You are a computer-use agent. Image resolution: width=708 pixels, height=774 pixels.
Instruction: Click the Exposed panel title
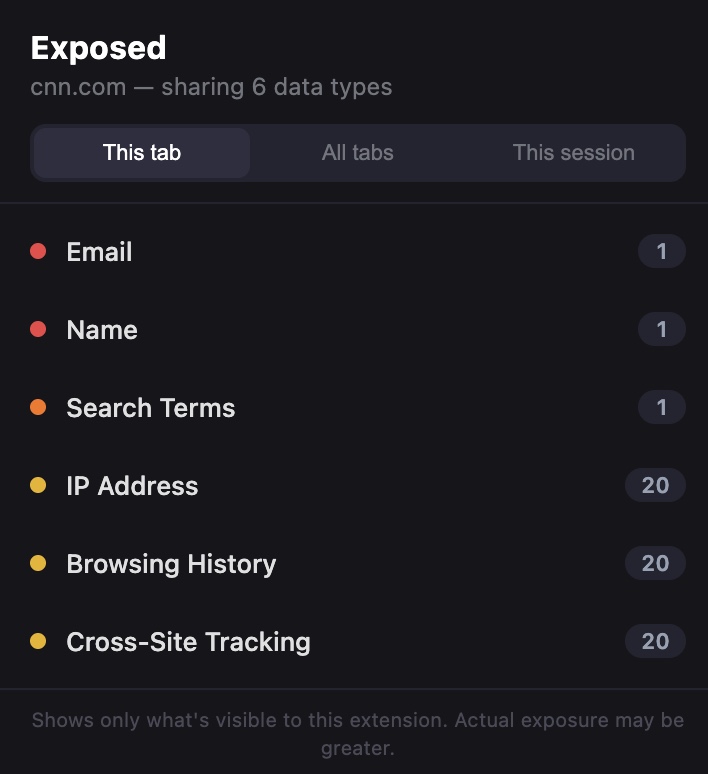[98, 48]
